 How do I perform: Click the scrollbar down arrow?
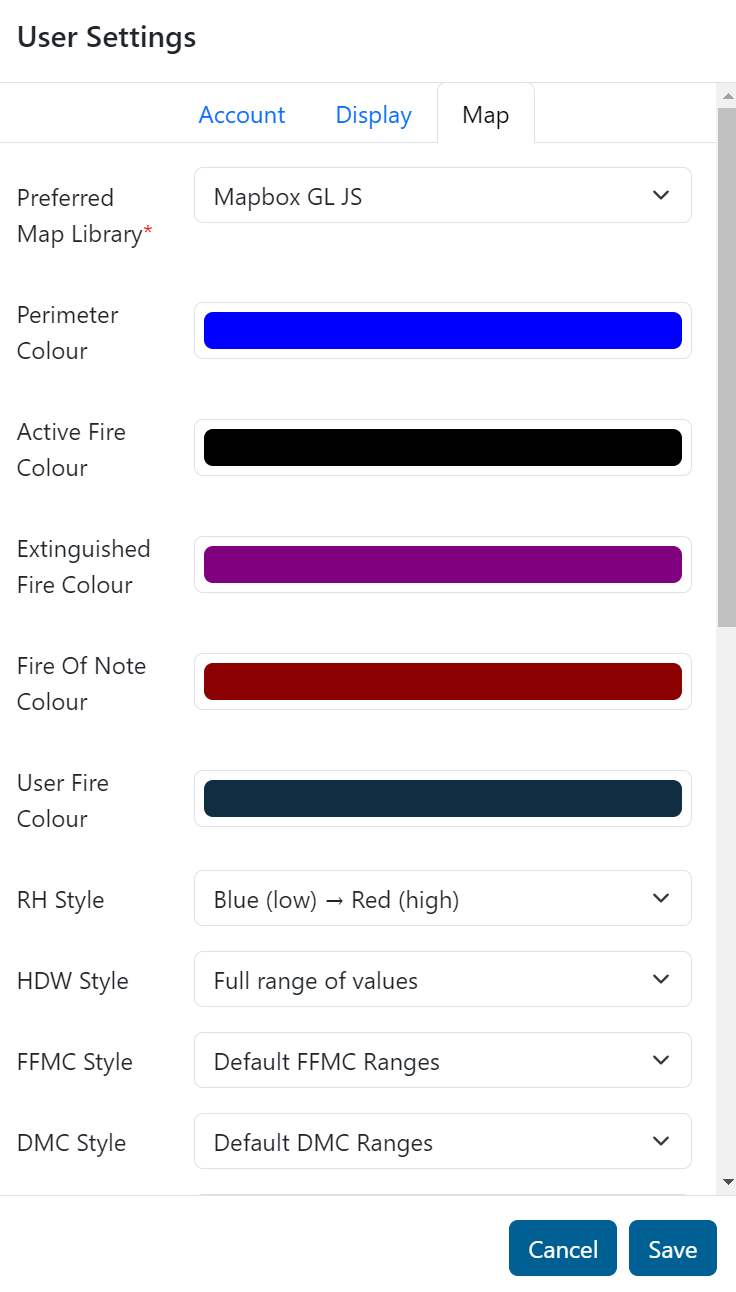click(x=727, y=1182)
